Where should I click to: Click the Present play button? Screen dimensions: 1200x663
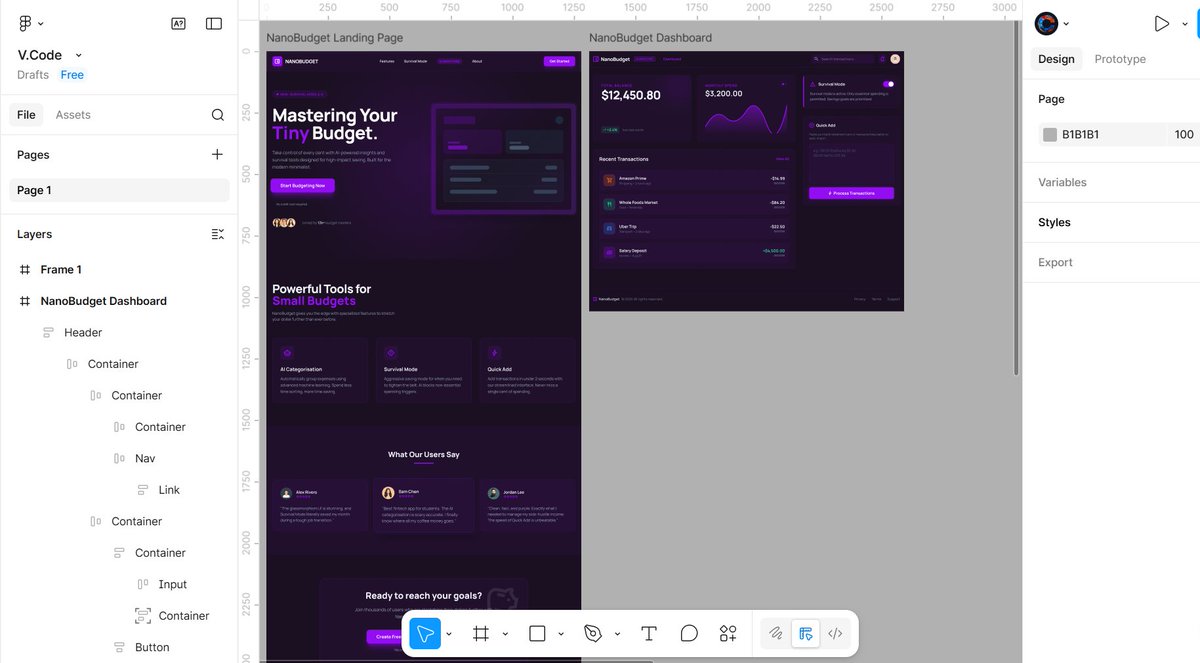1161,23
